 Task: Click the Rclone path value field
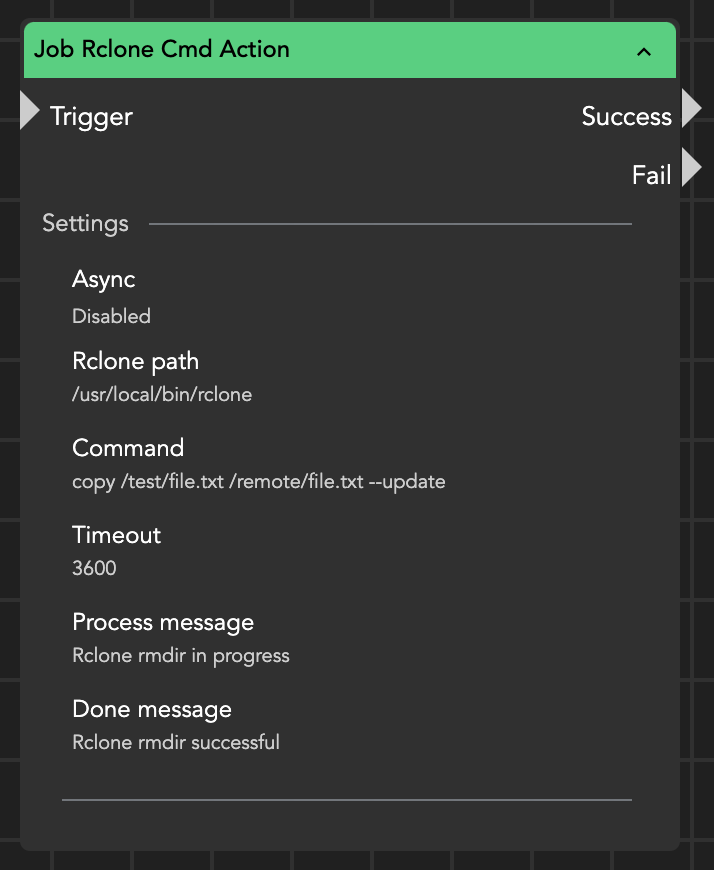(x=162, y=395)
